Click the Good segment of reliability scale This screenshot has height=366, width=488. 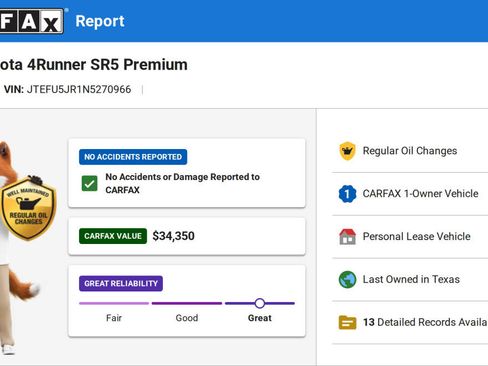pyautogui.click(x=187, y=303)
